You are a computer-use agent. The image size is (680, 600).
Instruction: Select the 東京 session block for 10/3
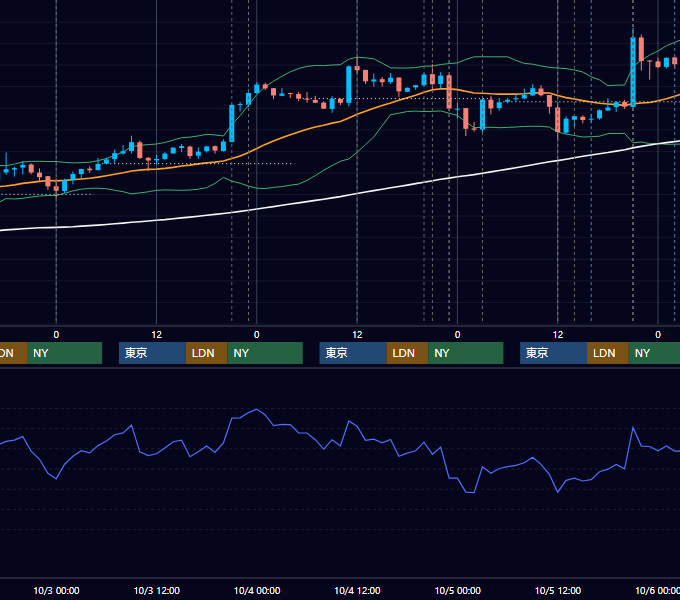point(153,353)
